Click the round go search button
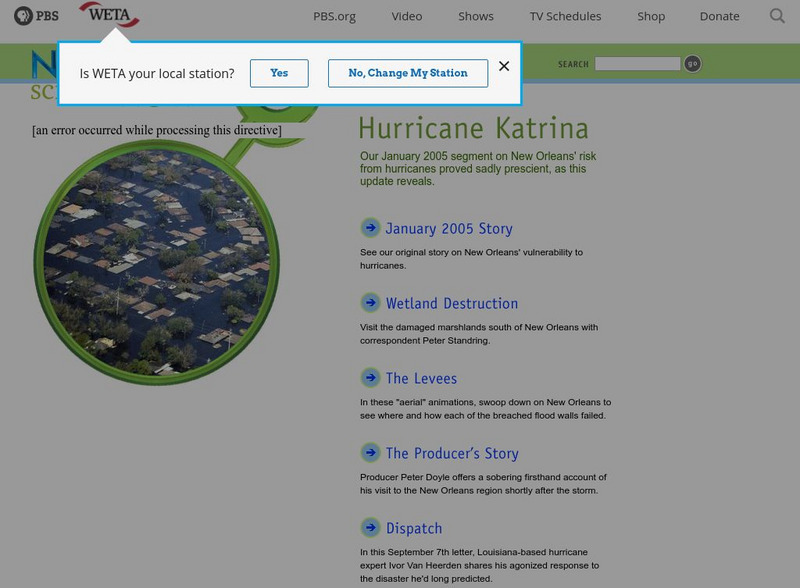Image resolution: width=800 pixels, height=588 pixels. [x=692, y=64]
